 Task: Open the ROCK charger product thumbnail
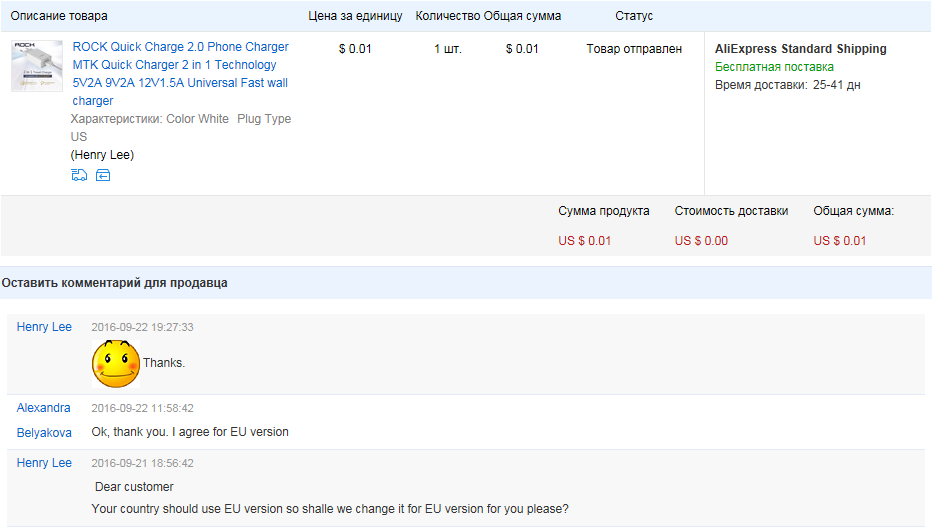coord(37,66)
